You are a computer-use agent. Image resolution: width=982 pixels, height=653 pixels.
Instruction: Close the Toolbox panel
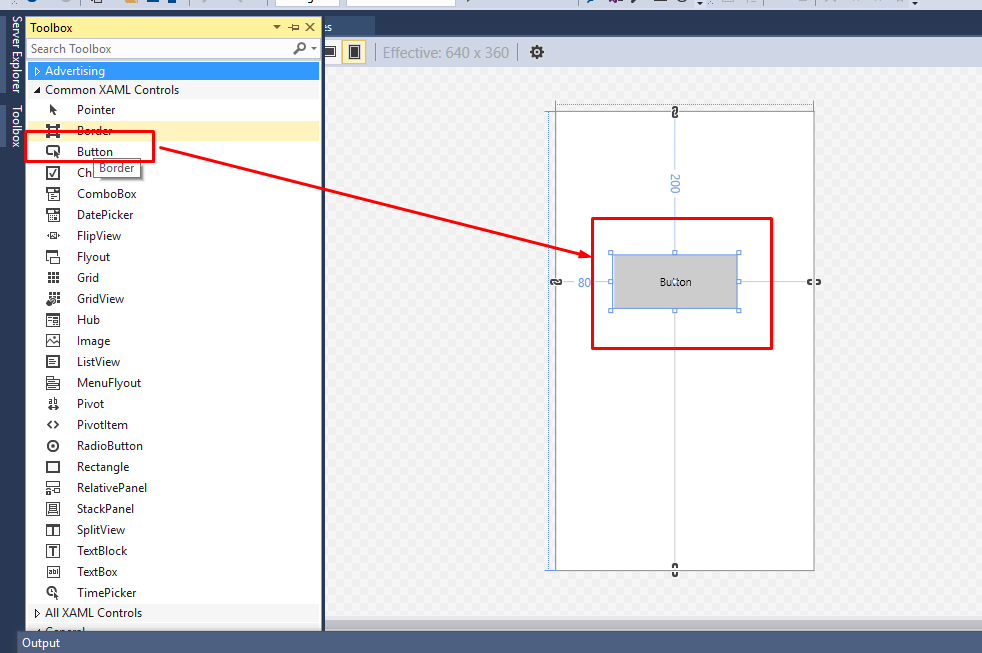click(310, 27)
